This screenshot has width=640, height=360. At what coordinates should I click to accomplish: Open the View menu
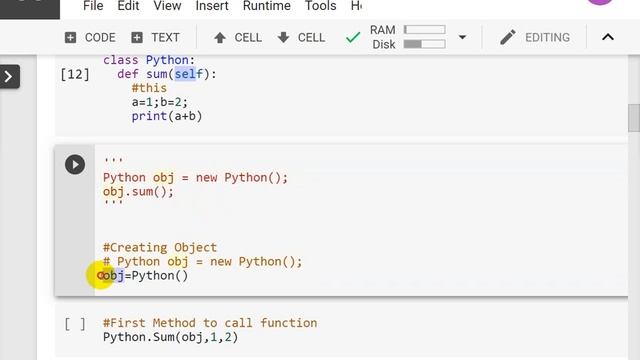[x=167, y=6]
